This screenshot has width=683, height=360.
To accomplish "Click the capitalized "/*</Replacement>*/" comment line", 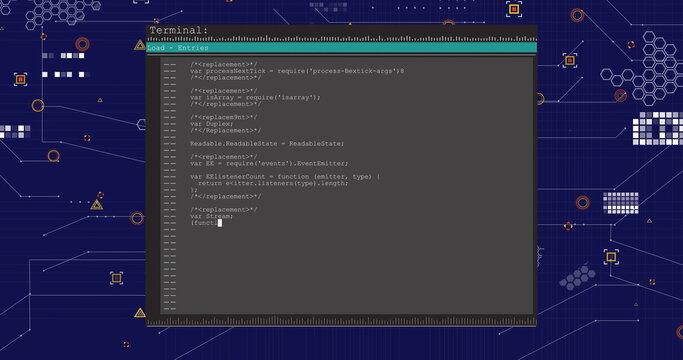I will click(x=225, y=130).
